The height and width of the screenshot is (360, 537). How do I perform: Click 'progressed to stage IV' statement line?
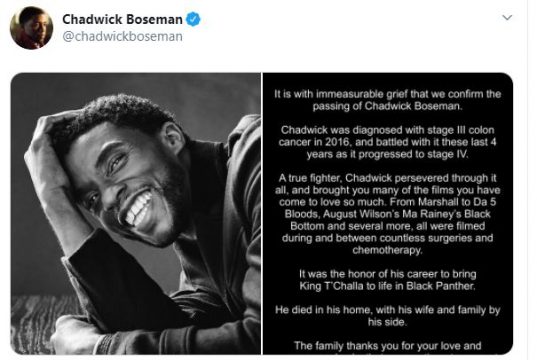[387, 154]
